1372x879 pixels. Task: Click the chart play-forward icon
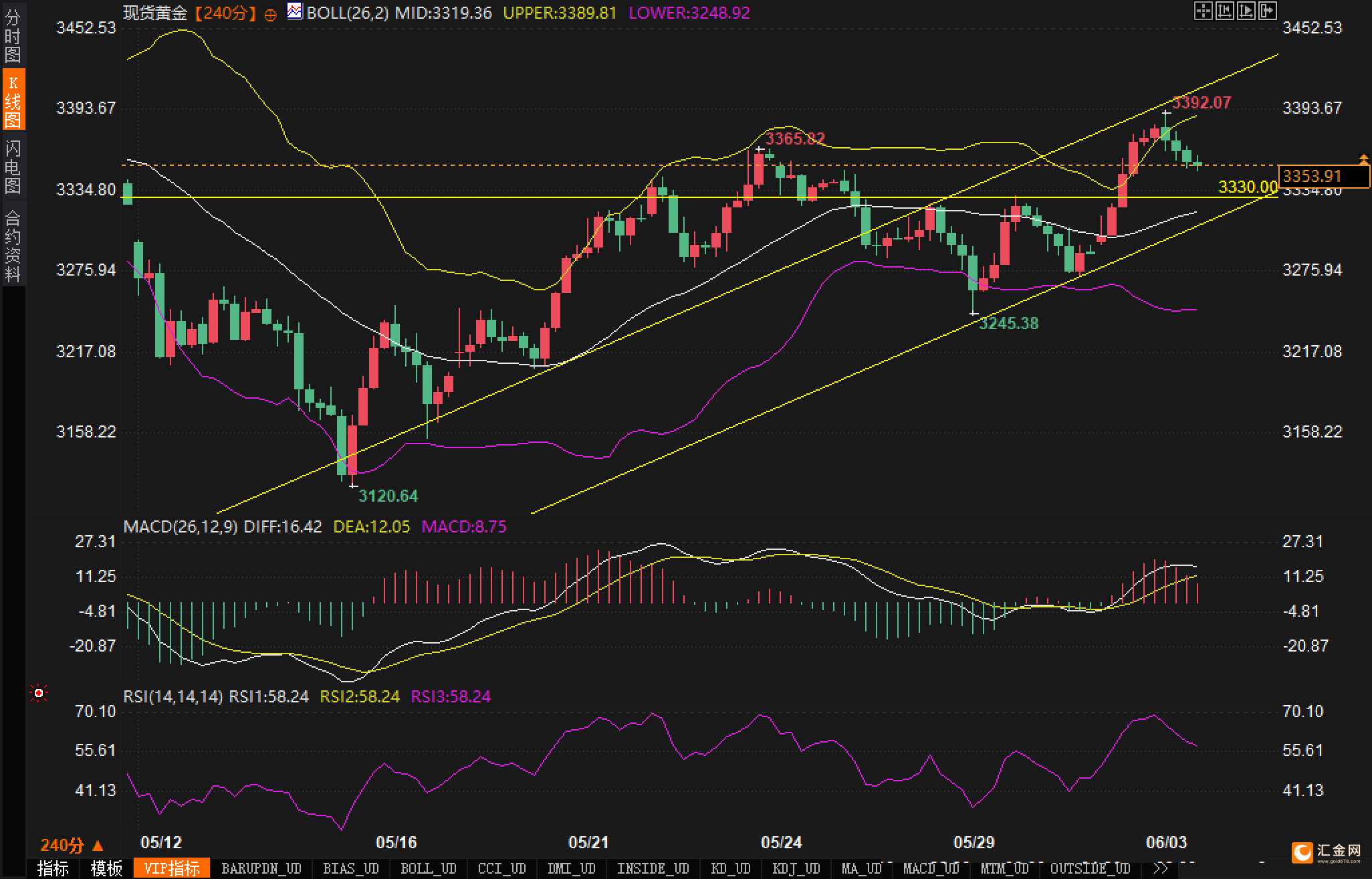1246,11
